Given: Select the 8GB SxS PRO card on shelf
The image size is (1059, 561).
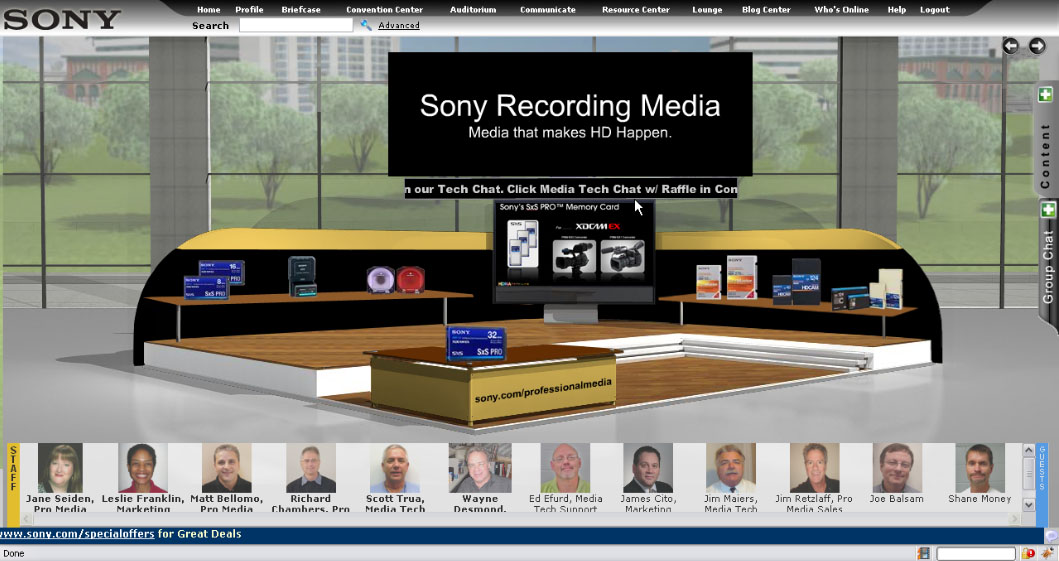Looking at the screenshot, I should point(207,287).
